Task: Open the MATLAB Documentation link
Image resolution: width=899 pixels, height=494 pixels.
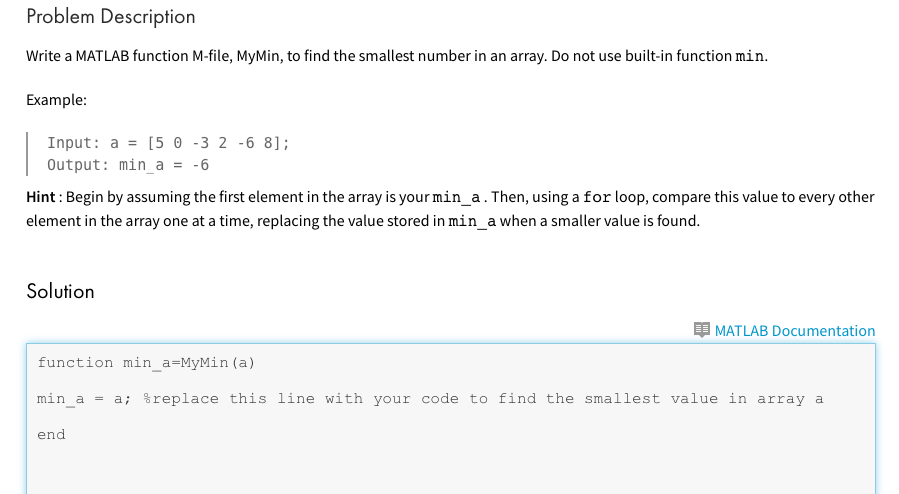Action: coord(794,331)
